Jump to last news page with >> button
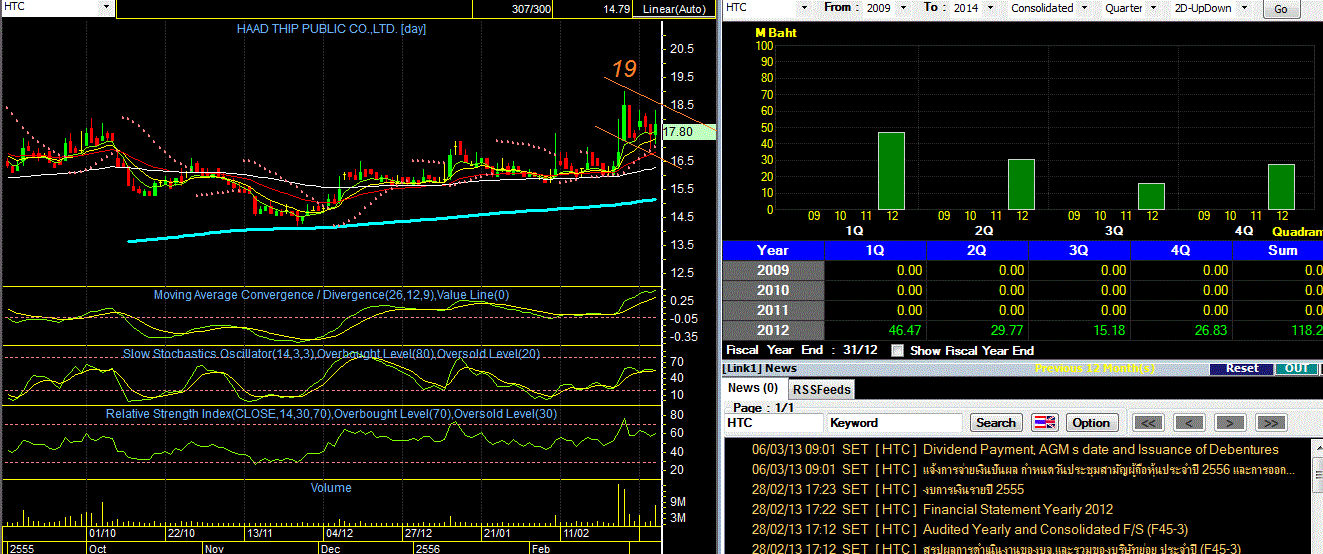 1270,422
